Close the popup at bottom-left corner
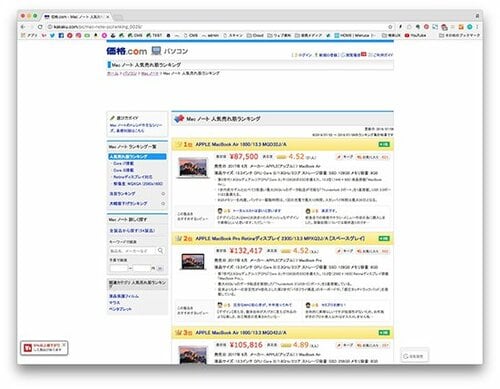Screen dimensions: 500x389 [64, 344]
